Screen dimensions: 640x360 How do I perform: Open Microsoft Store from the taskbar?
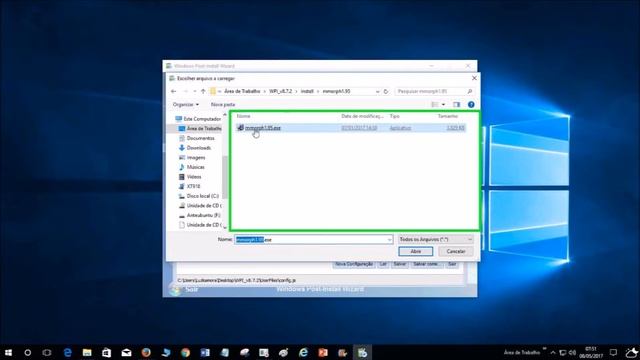point(107,352)
